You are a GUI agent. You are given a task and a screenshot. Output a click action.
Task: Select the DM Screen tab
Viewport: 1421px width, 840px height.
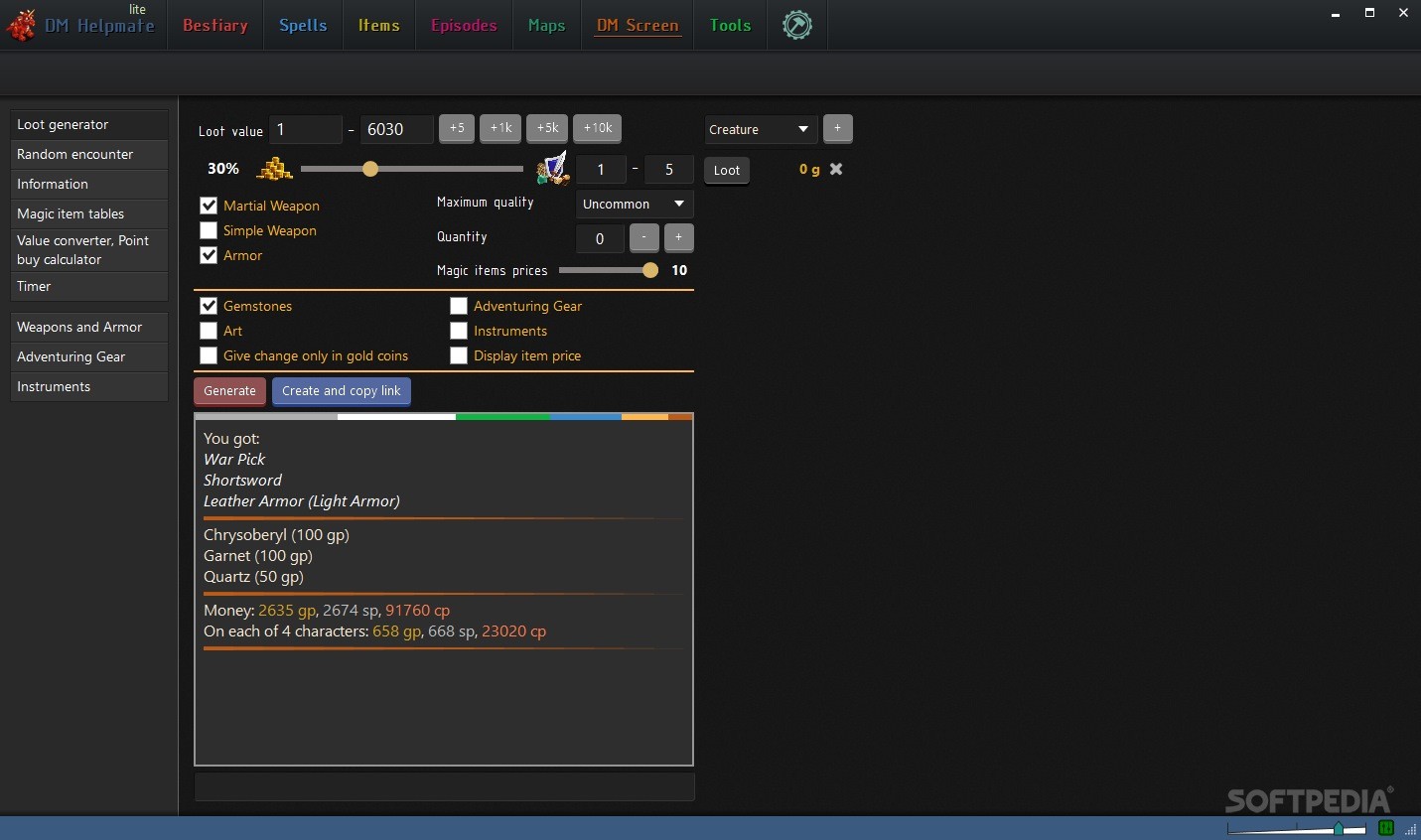(x=638, y=25)
